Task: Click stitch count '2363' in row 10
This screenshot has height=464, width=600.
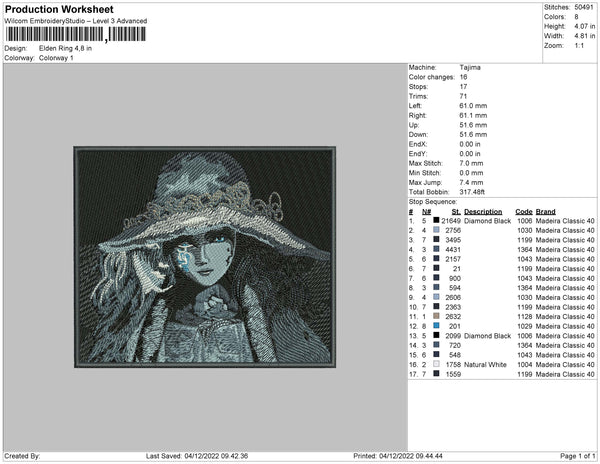Action: point(453,307)
